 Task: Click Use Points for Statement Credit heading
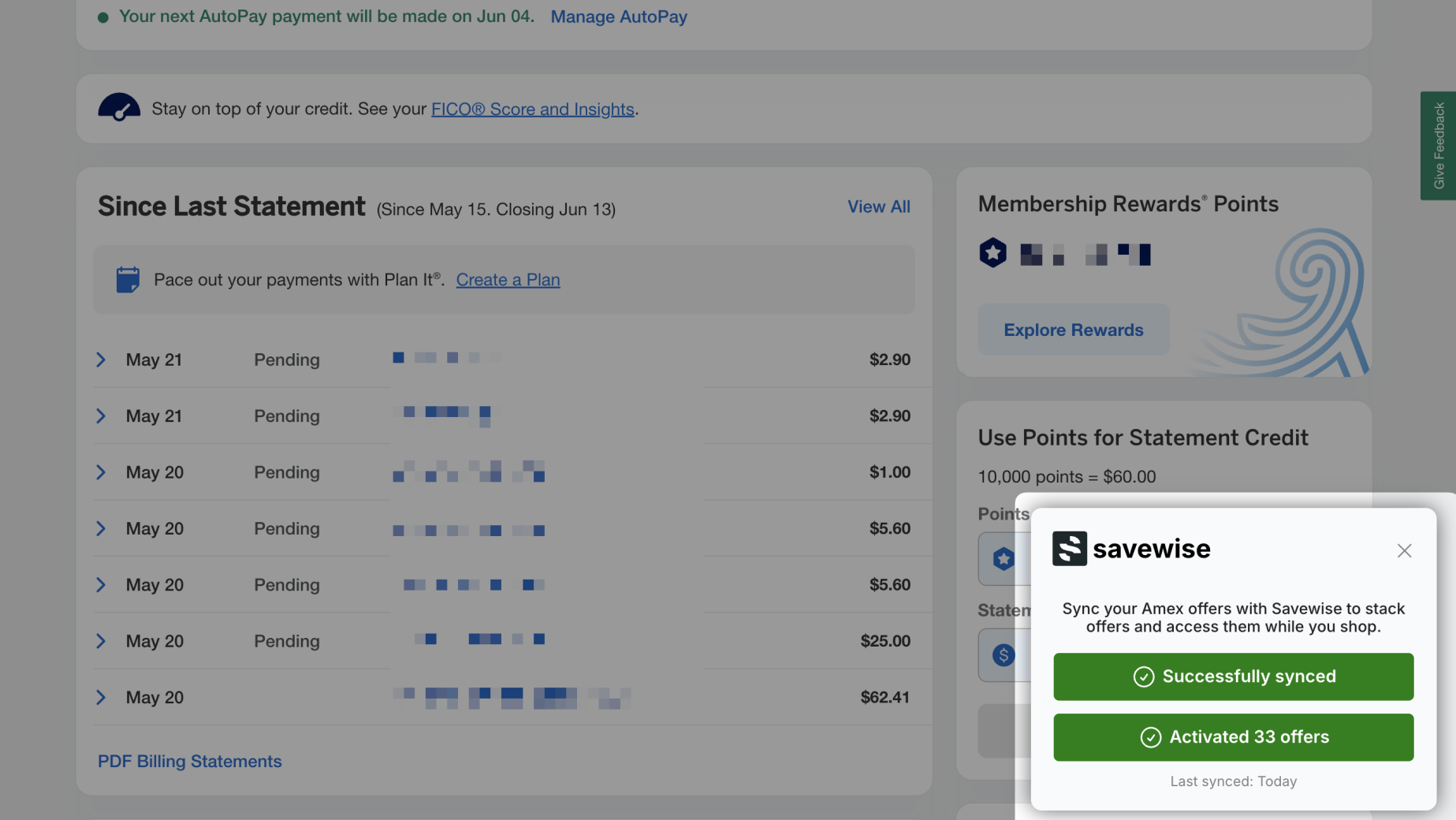pos(1142,438)
